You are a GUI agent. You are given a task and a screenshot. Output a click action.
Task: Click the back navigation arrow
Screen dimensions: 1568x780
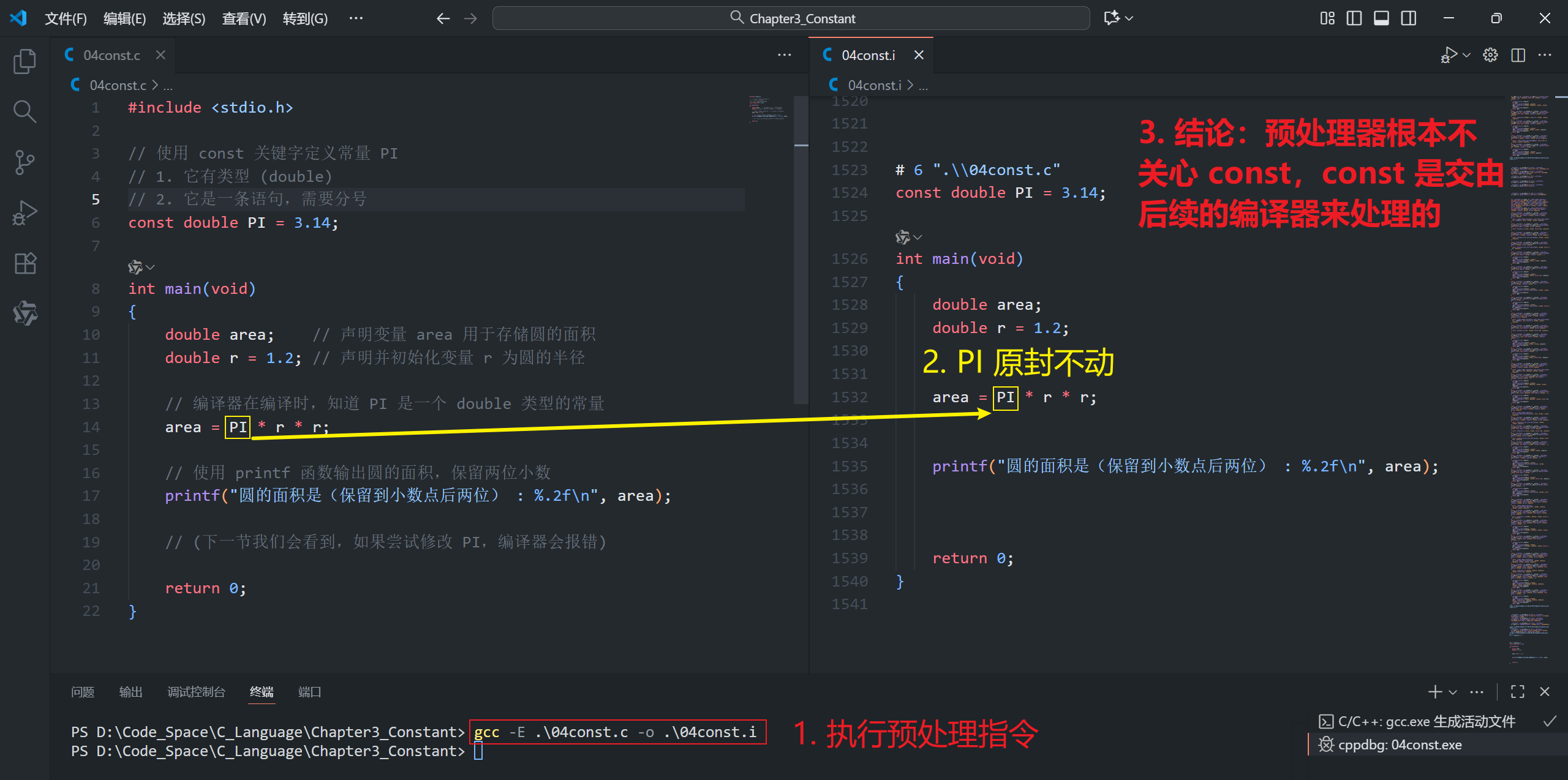click(443, 18)
